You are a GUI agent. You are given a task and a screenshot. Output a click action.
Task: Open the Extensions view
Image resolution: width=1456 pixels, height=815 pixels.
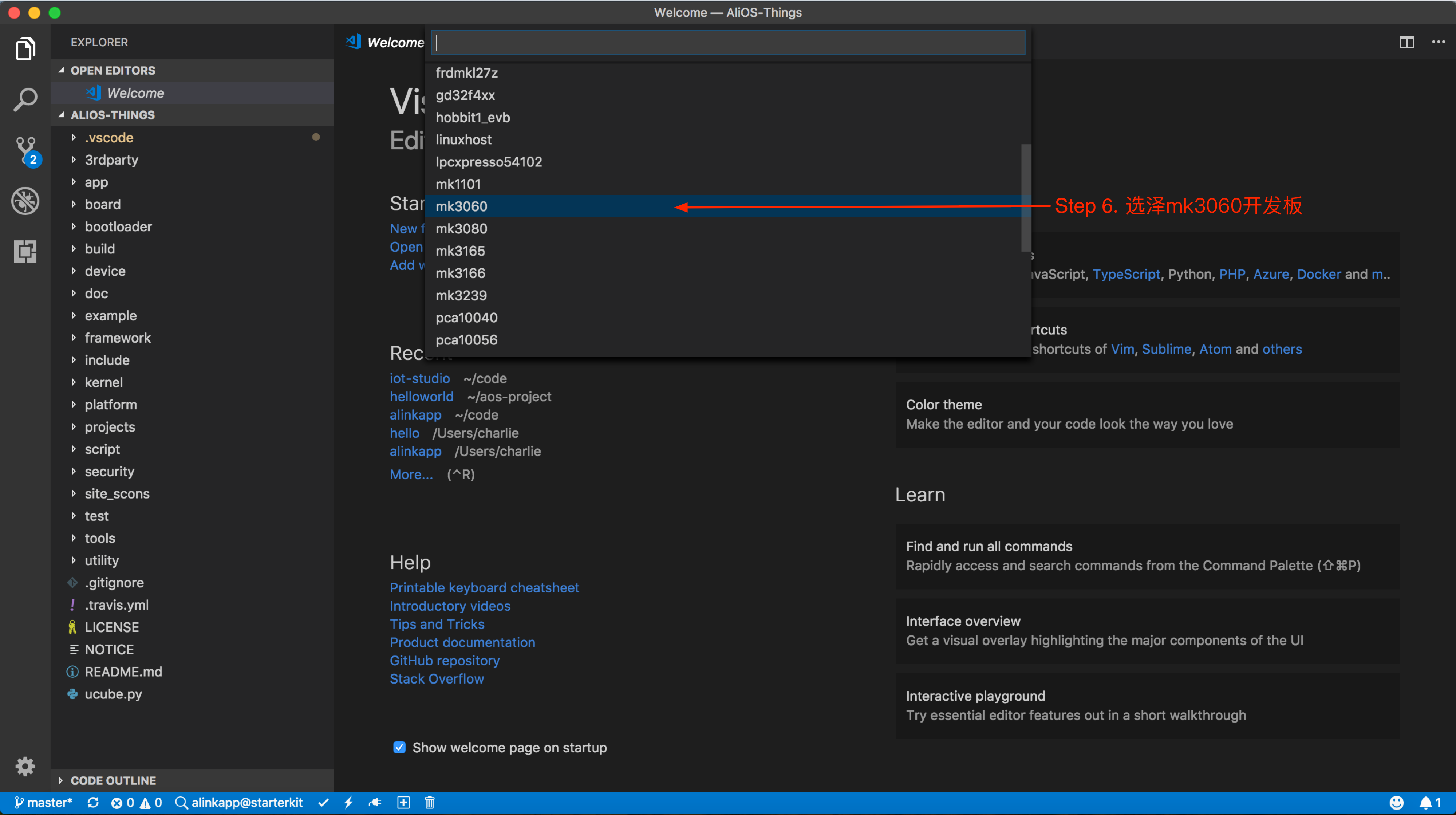(25, 251)
